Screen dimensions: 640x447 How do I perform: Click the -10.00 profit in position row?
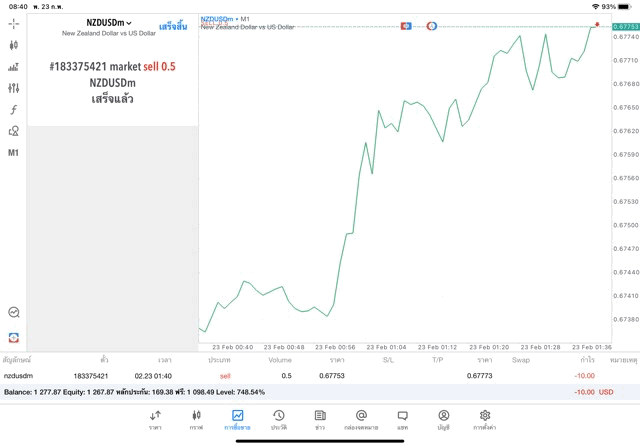click(584, 376)
